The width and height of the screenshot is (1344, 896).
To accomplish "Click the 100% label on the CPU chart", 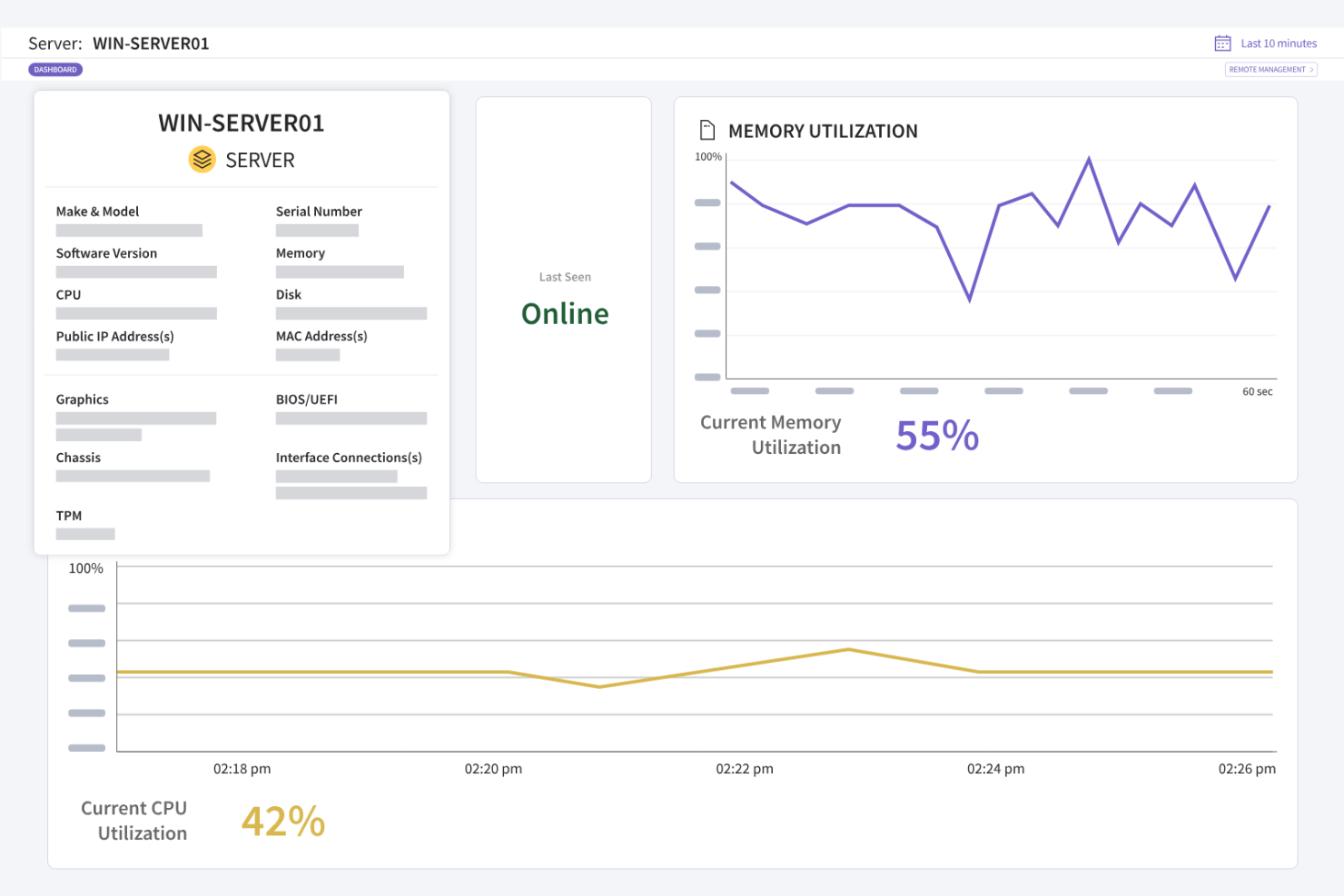I will tap(86, 568).
